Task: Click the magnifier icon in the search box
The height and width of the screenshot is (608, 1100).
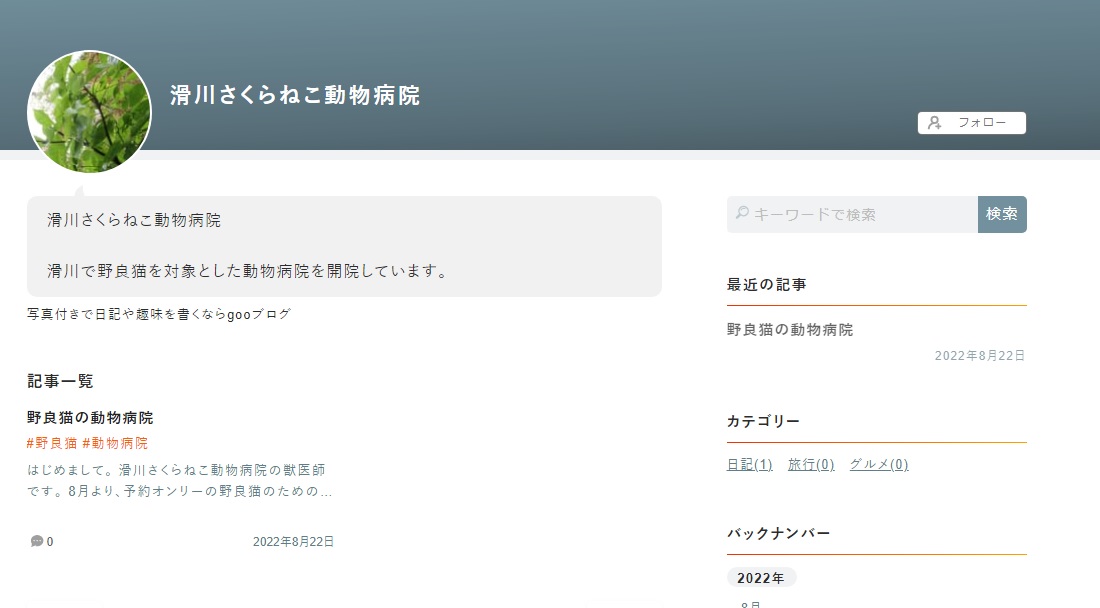Action: pos(740,212)
